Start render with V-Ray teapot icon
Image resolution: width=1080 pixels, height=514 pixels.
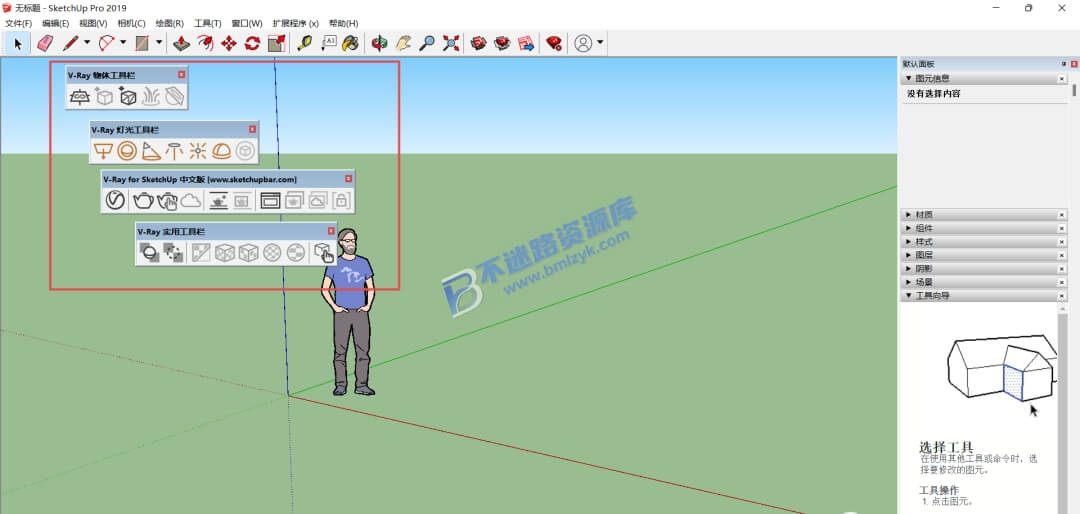(143, 201)
